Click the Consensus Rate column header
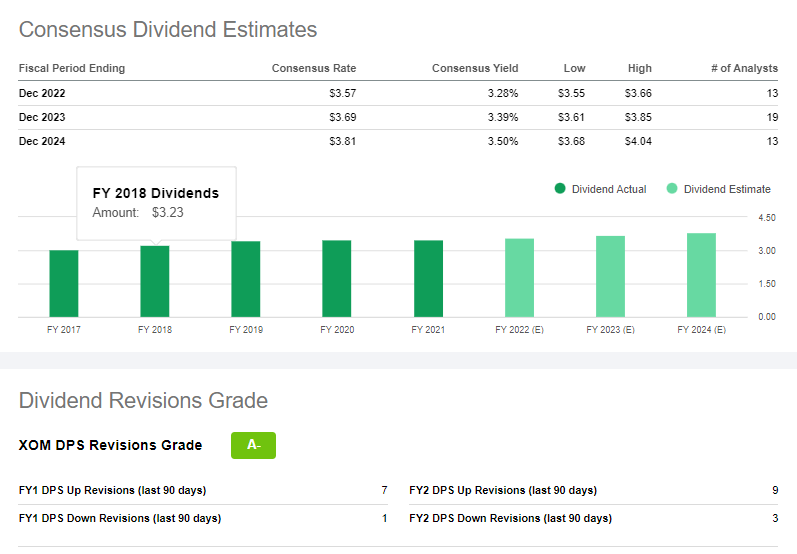797x554 pixels. pos(314,68)
